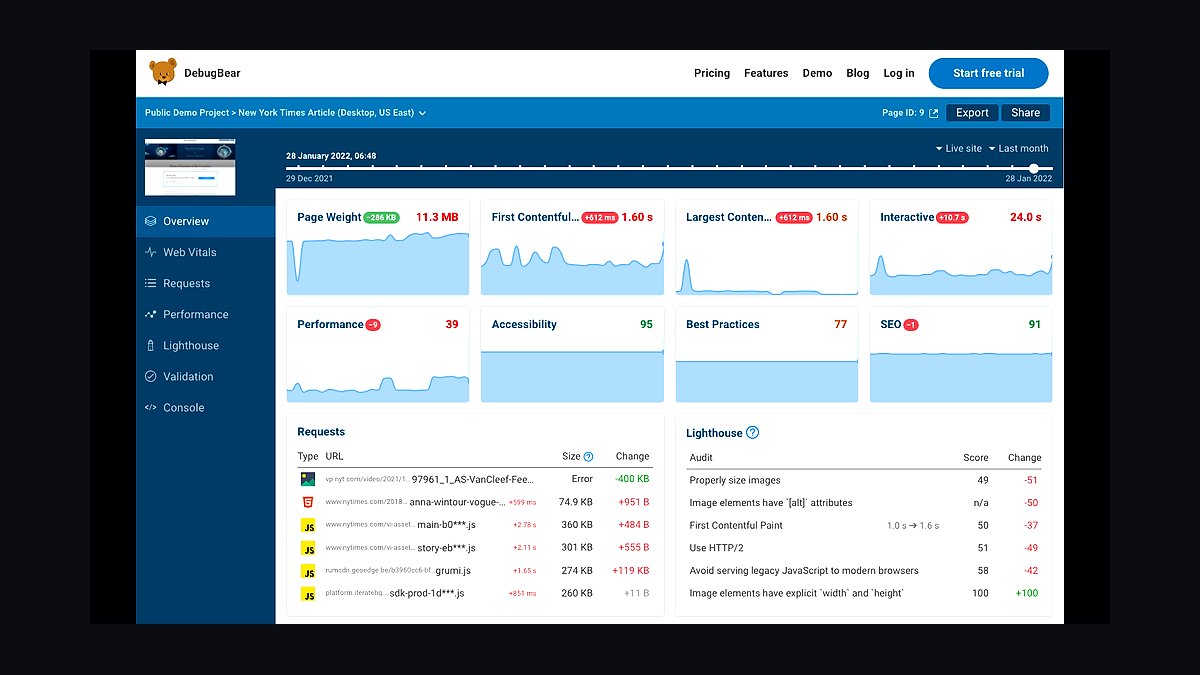Image resolution: width=1200 pixels, height=675 pixels.
Task: Click the Lighthouse tower icon in the sidebar
Action: tap(151, 345)
